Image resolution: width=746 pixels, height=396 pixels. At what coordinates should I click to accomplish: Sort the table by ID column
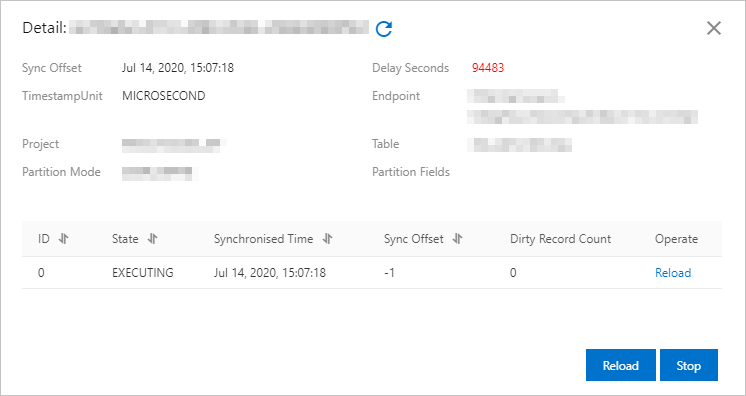[64, 239]
